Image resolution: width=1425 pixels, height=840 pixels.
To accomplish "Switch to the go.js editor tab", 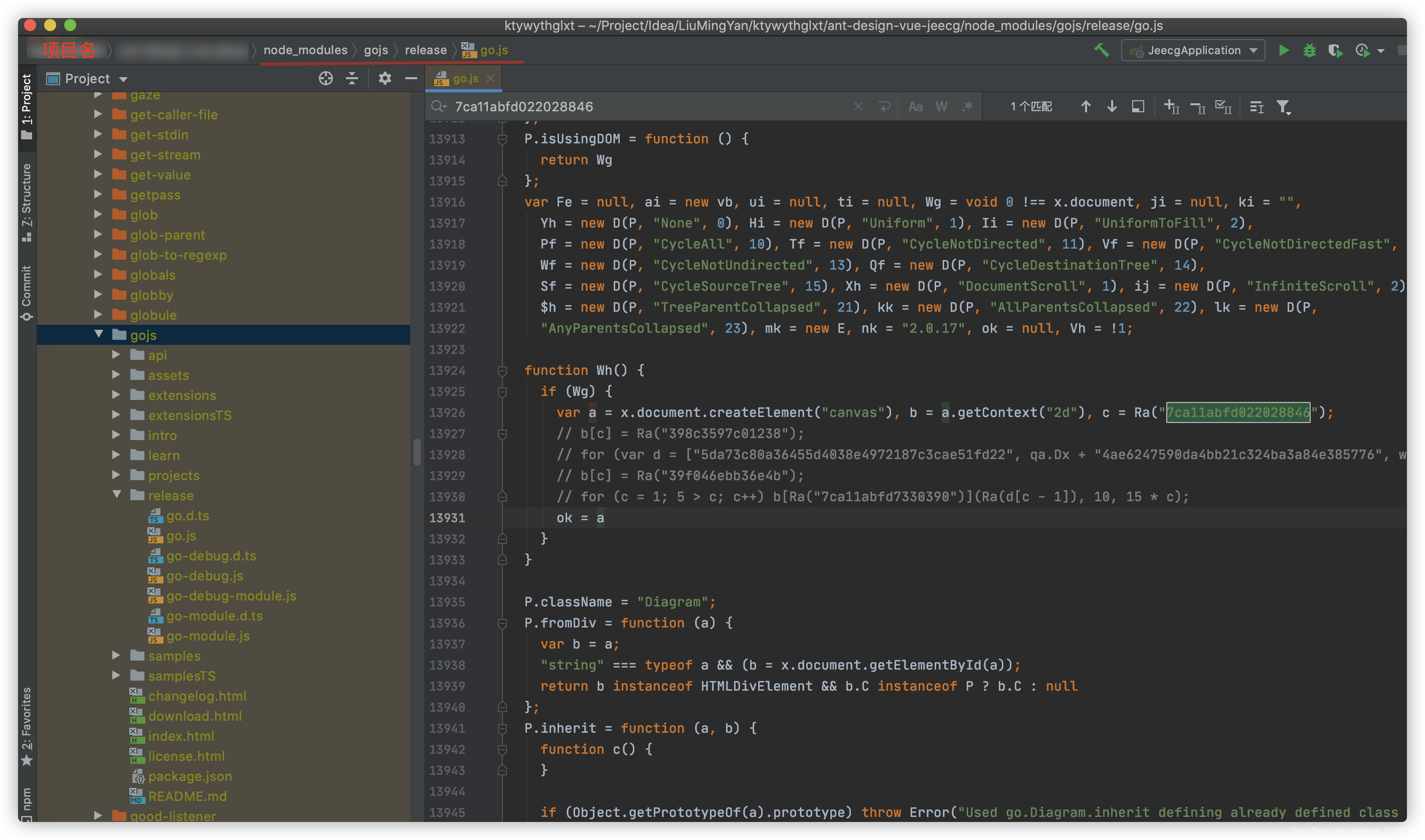I will click(x=465, y=79).
